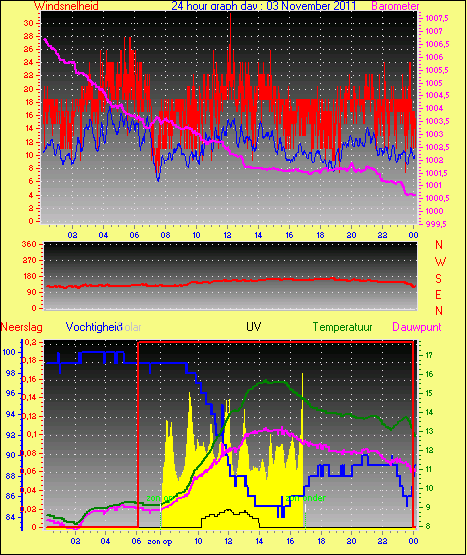
Task: Select the Vochtigheid legend label
Action: [94, 327]
